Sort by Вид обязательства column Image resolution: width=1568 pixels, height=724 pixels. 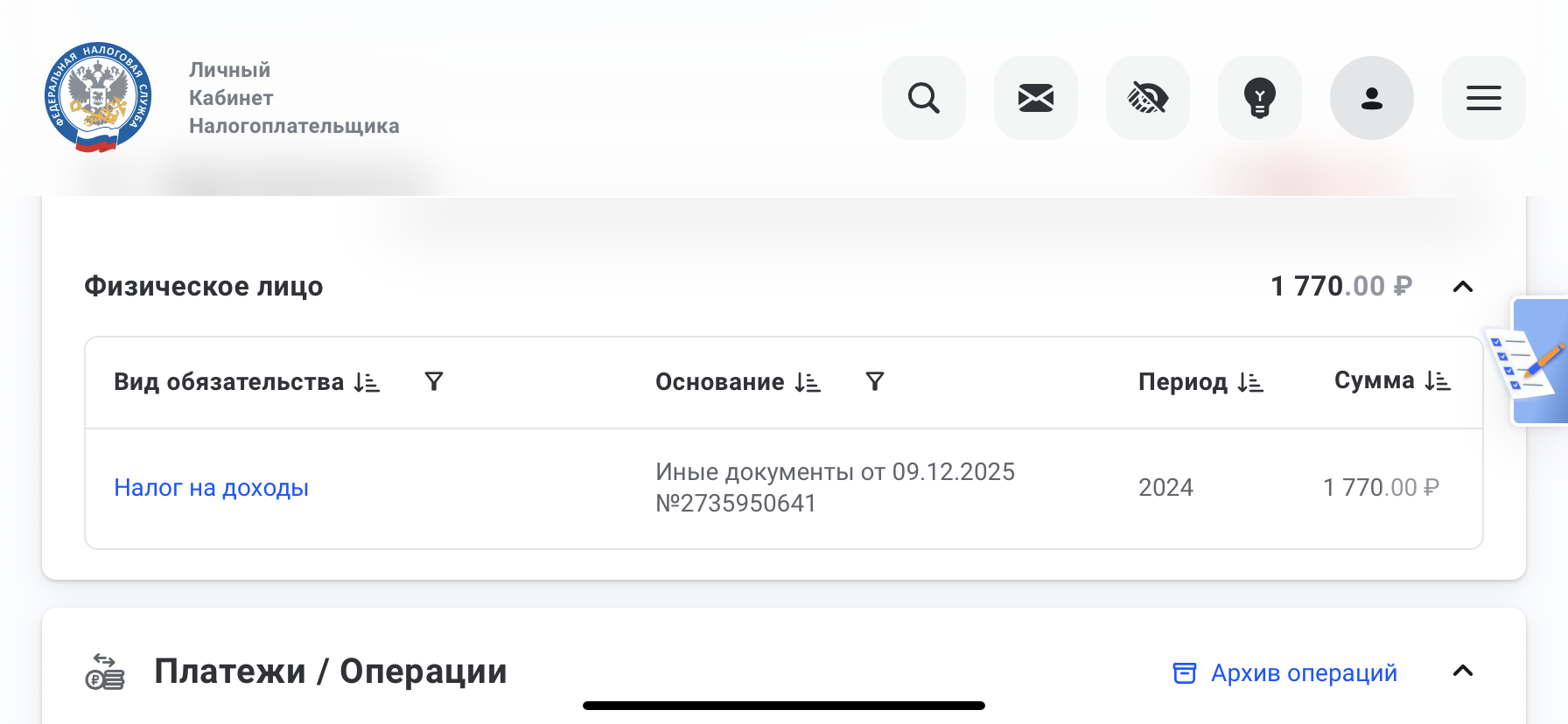[x=367, y=382]
